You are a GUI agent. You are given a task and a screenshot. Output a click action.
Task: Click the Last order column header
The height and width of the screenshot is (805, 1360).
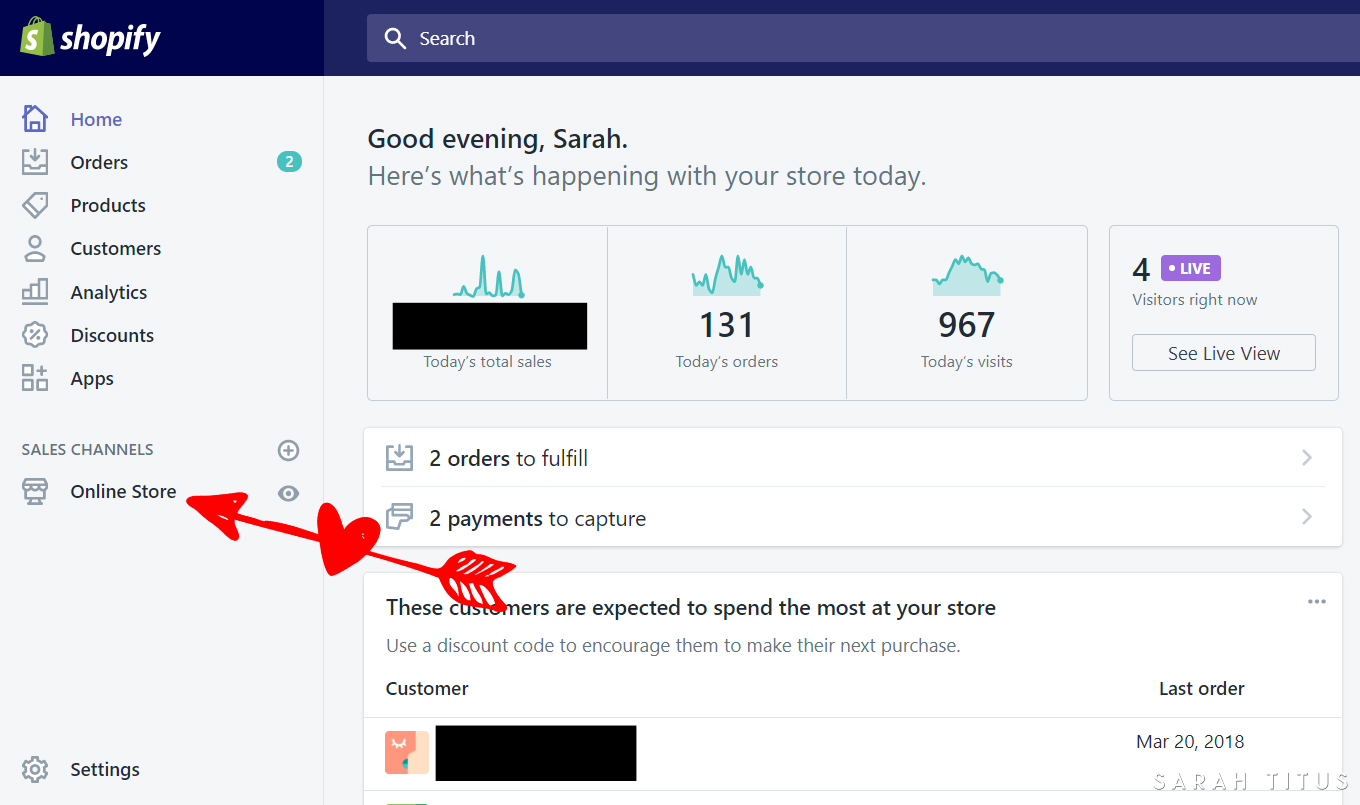(1202, 688)
